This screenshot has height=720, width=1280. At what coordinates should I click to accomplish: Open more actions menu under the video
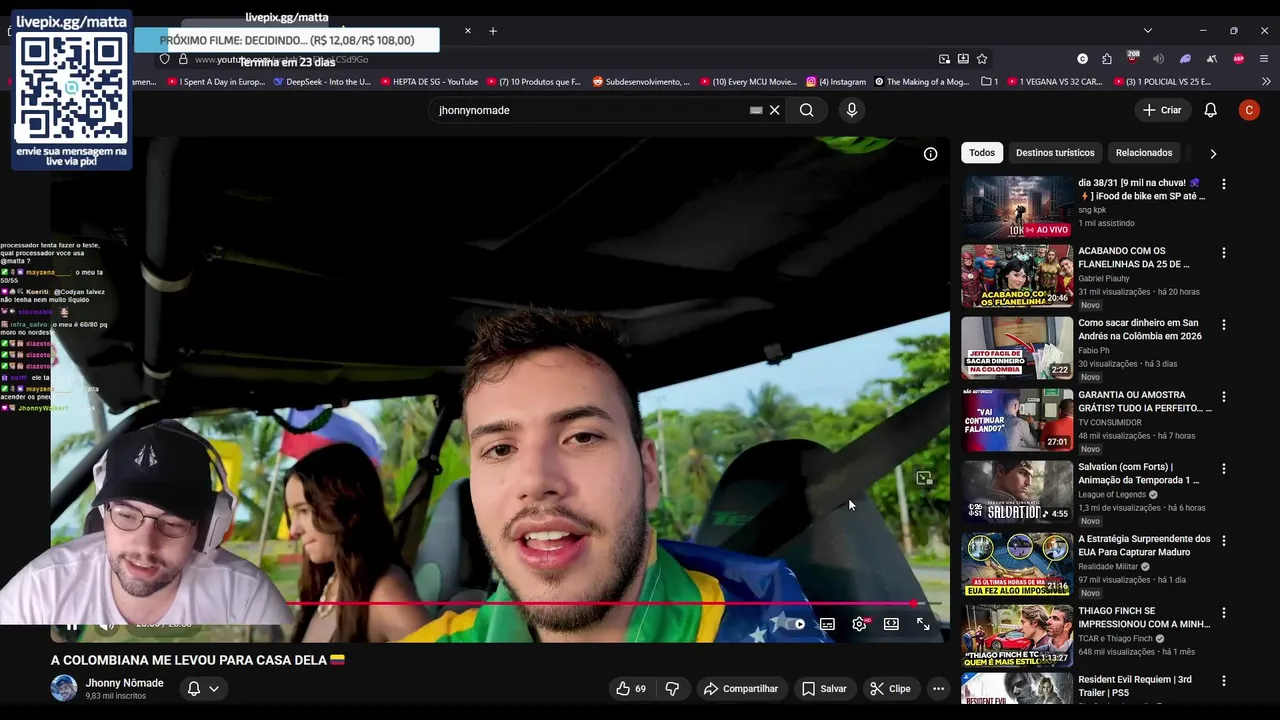click(938, 688)
